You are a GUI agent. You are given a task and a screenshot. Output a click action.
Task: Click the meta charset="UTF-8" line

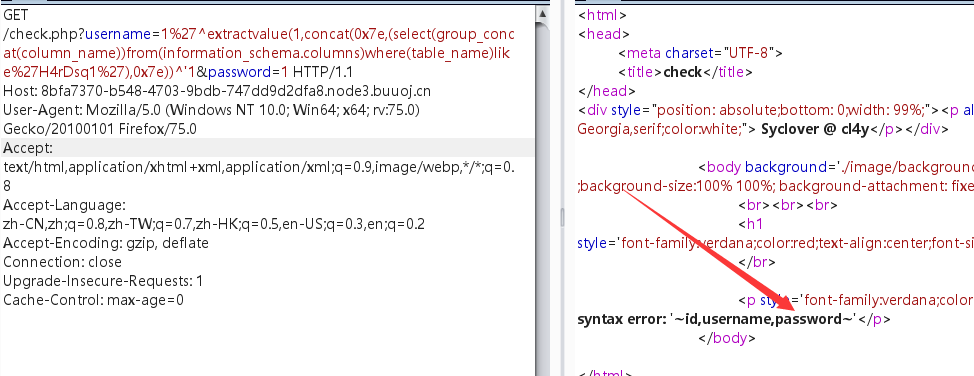coord(700,53)
